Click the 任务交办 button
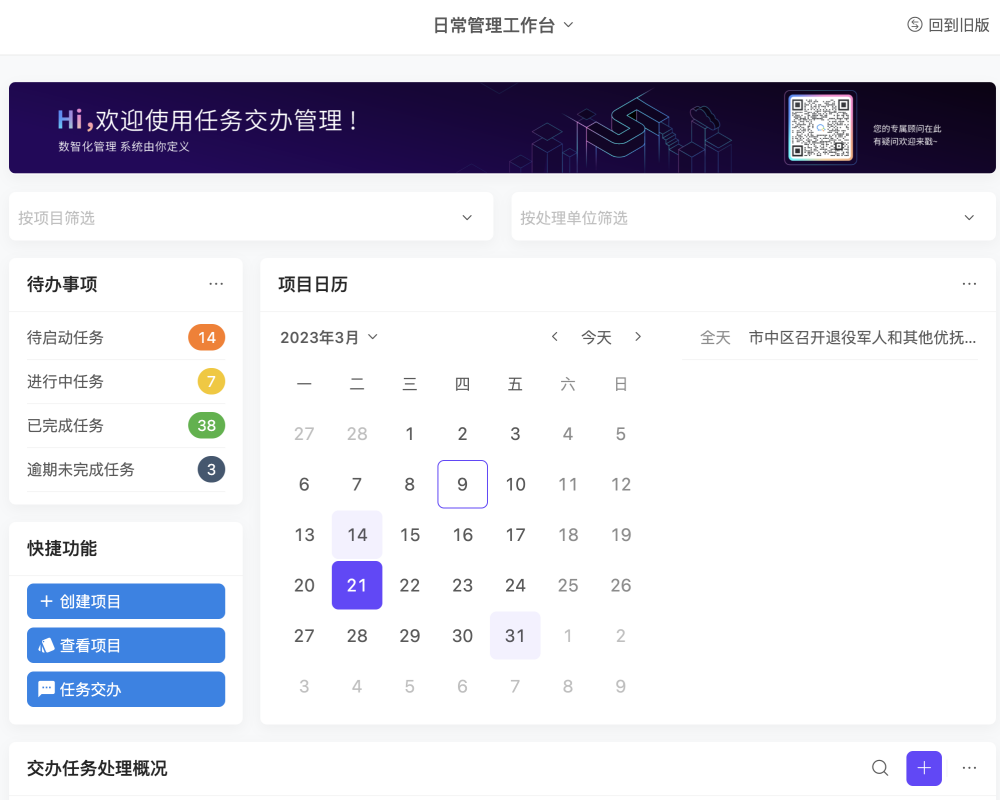The width and height of the screenshot is (1000, 800). point(125,689)
